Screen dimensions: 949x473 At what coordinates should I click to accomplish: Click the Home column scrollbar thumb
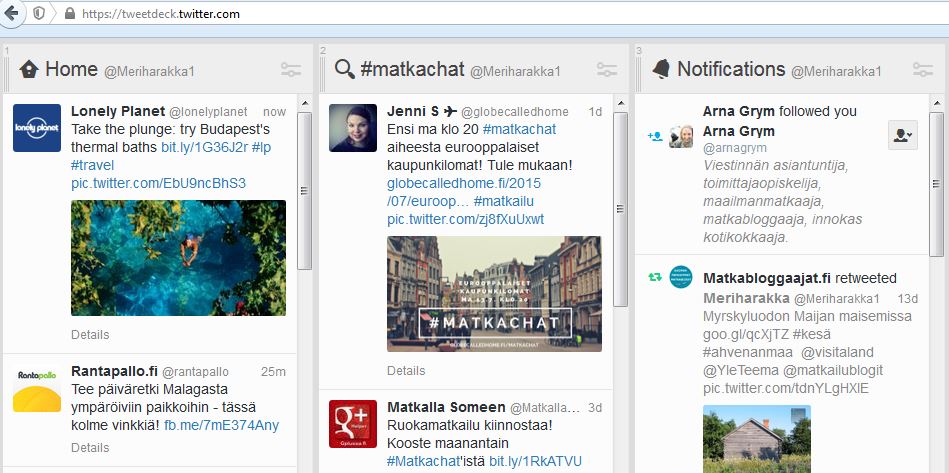click(304, 191)
